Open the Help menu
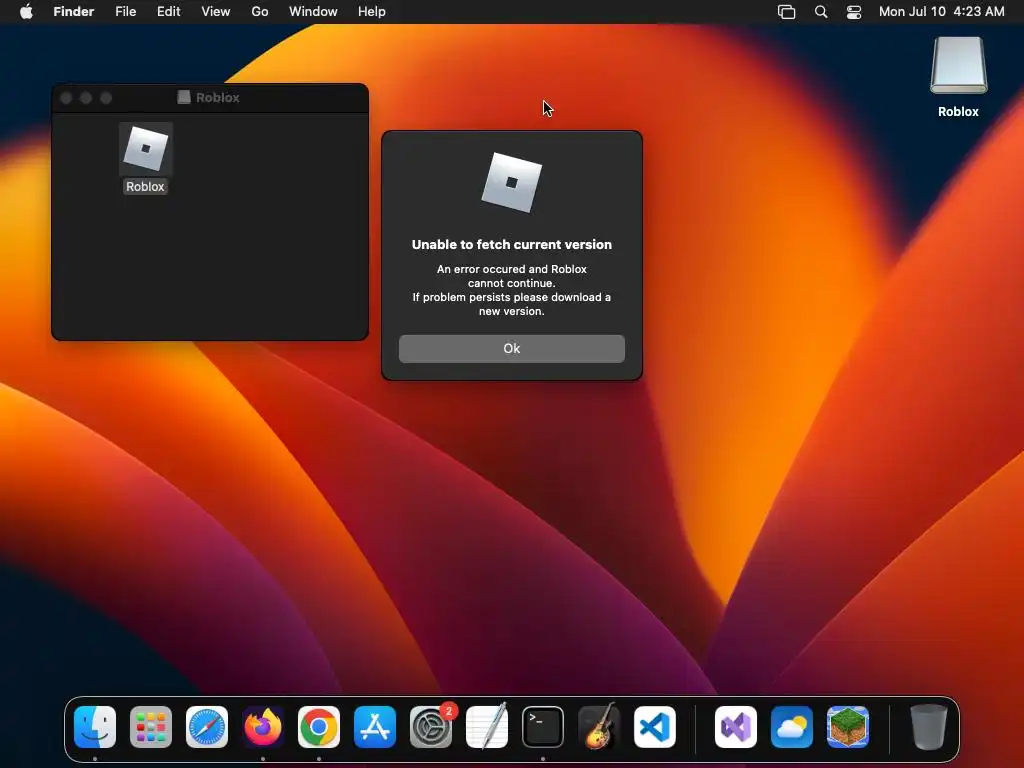Image resolution: width=1024 pixels, height=768 pixels. click(372, 12)
